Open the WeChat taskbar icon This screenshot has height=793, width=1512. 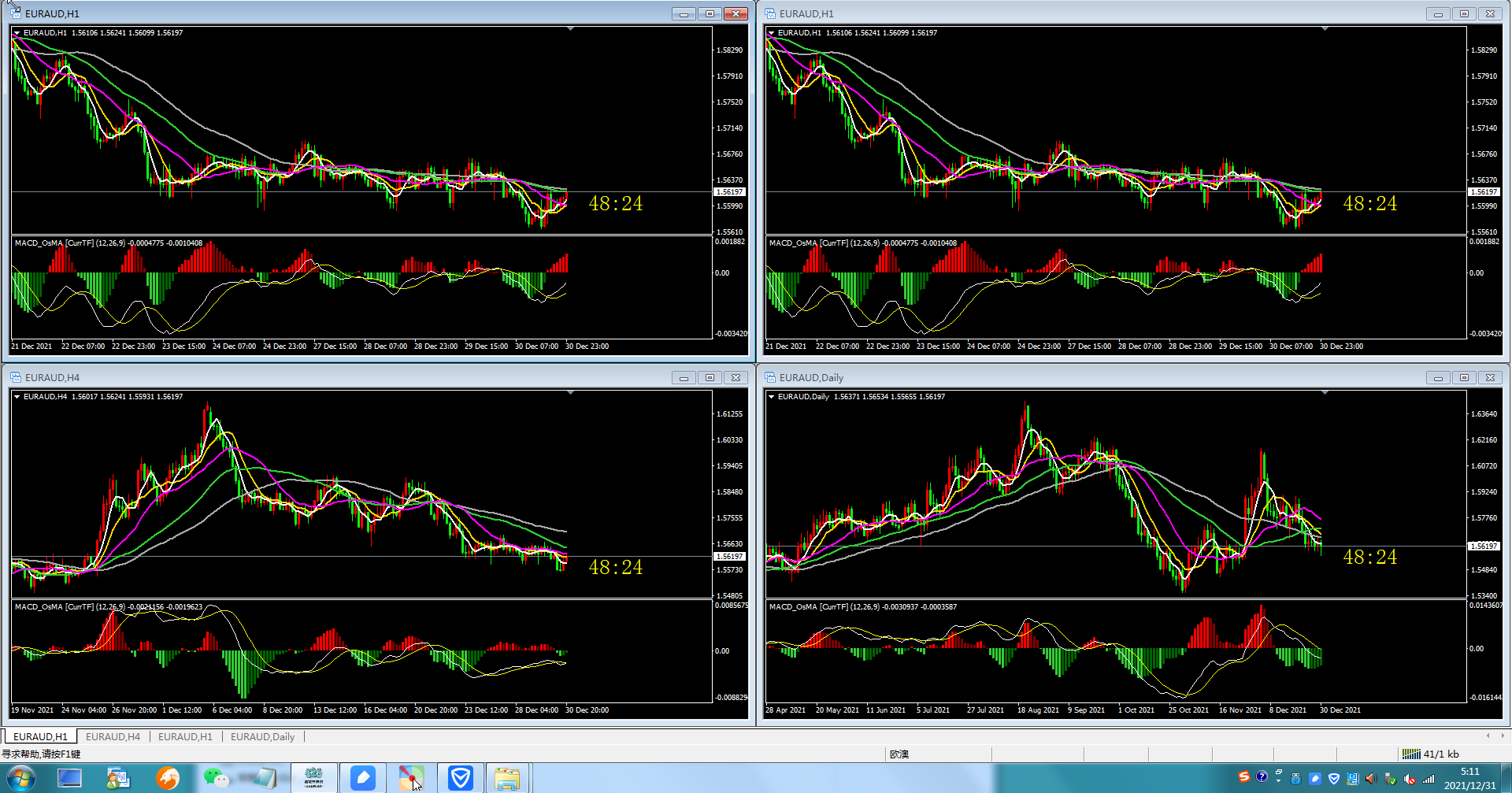click(216, 779)
